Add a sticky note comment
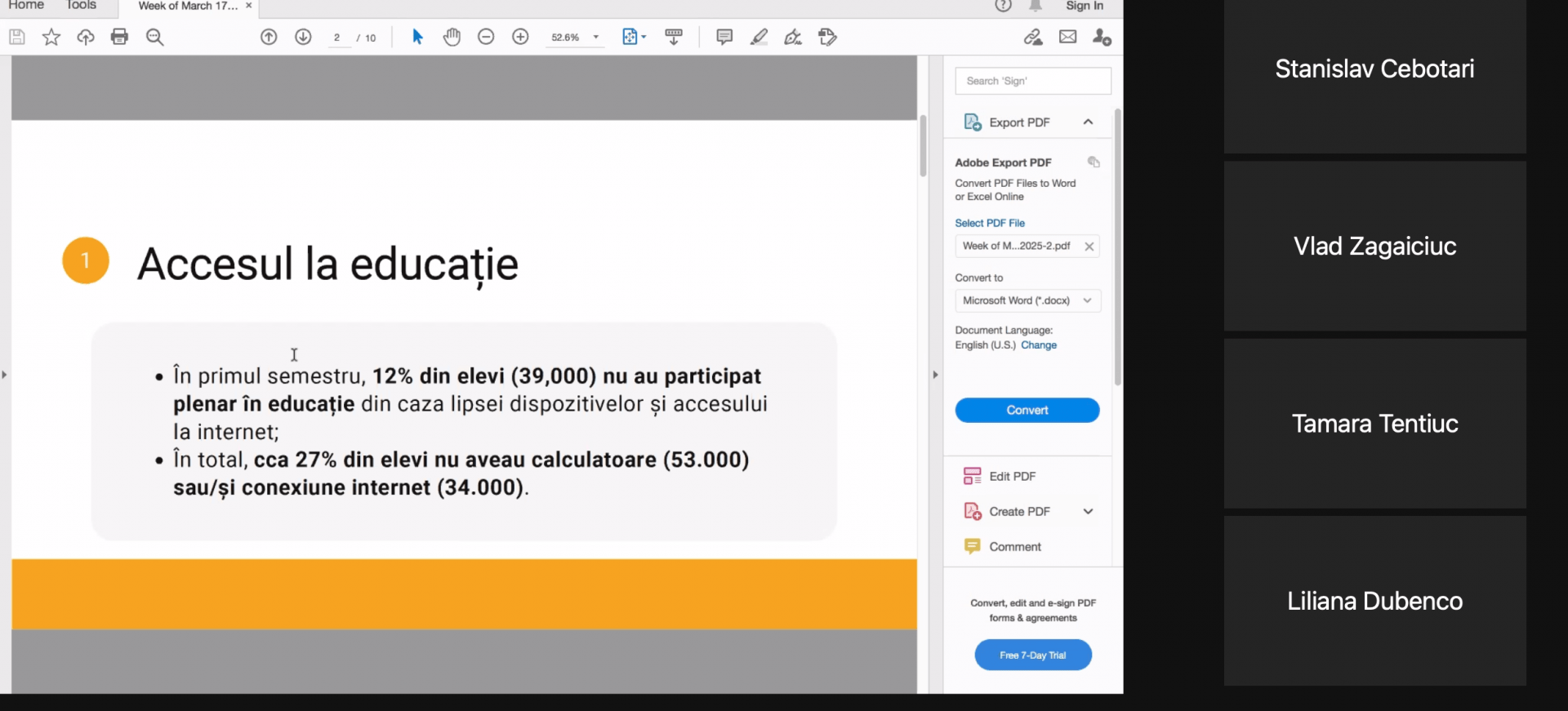1568x711 pixels. click(724, 37)
